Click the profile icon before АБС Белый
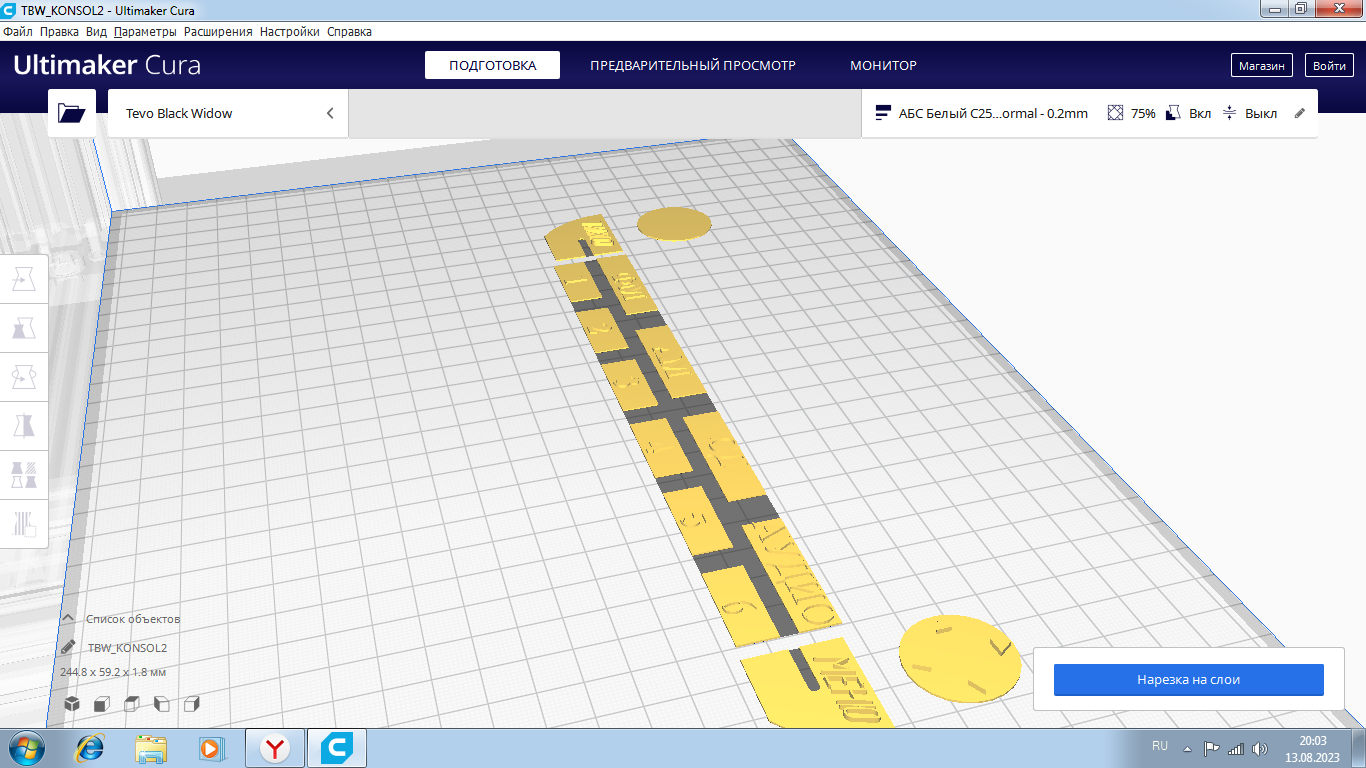This screenshot has width=1366, height=768. (883, 113)
